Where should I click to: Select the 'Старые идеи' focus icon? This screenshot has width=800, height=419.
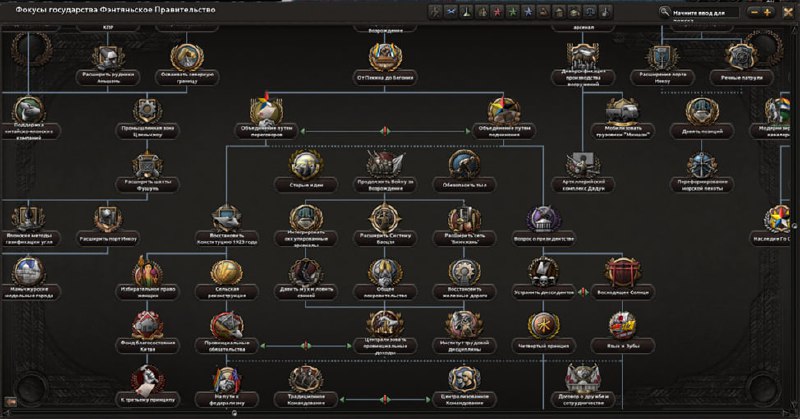(x=306, y=164)
